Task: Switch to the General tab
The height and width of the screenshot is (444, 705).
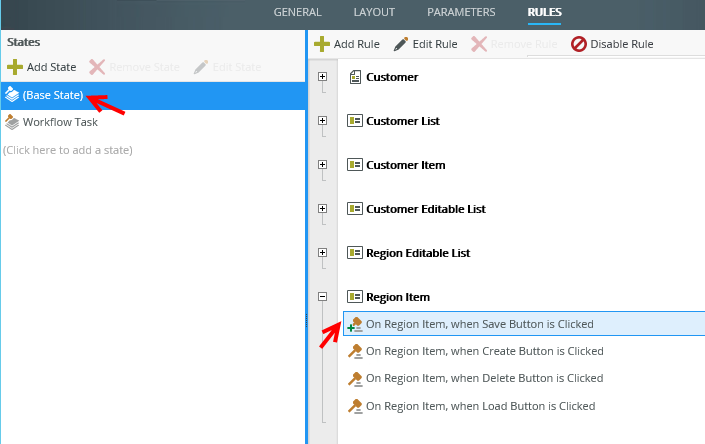Action: click(298, 12)
